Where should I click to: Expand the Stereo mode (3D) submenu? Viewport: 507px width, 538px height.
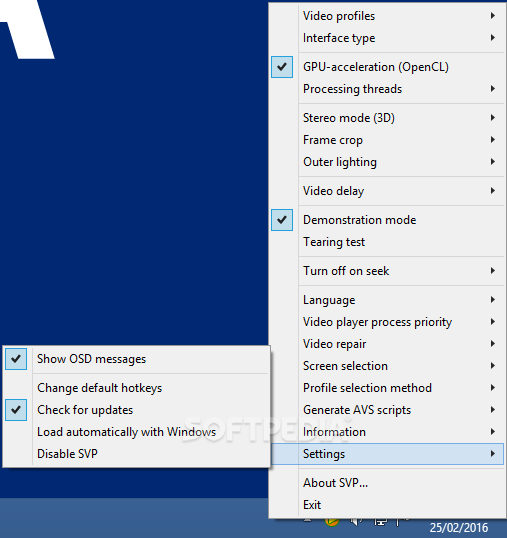387,118
